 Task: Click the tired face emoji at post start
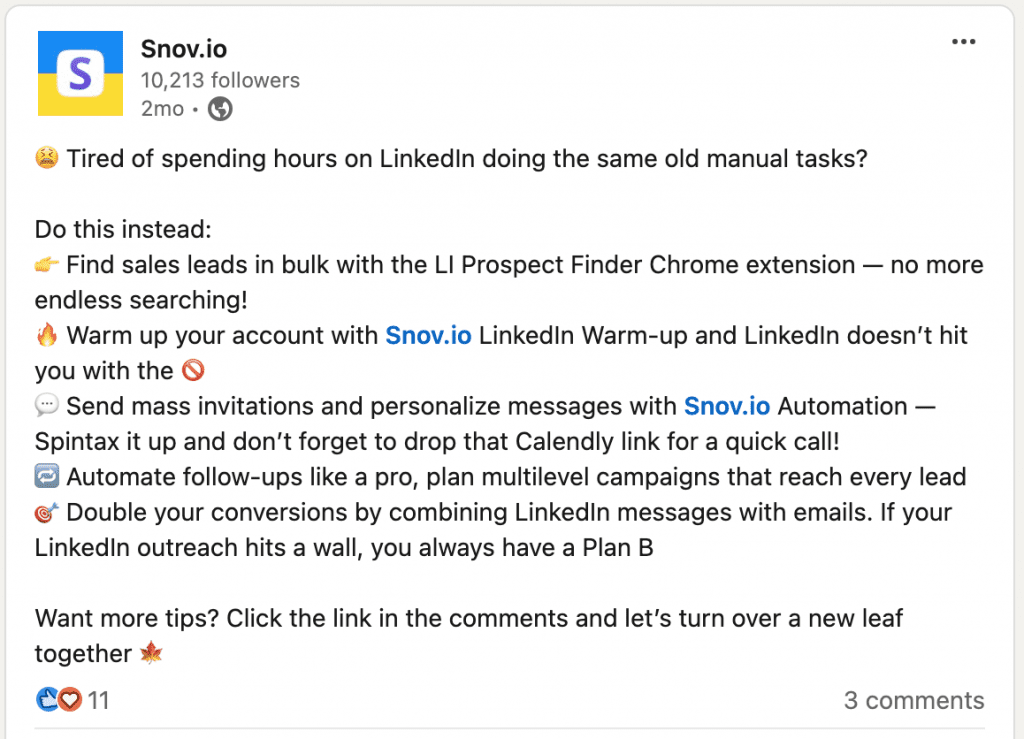46,158
